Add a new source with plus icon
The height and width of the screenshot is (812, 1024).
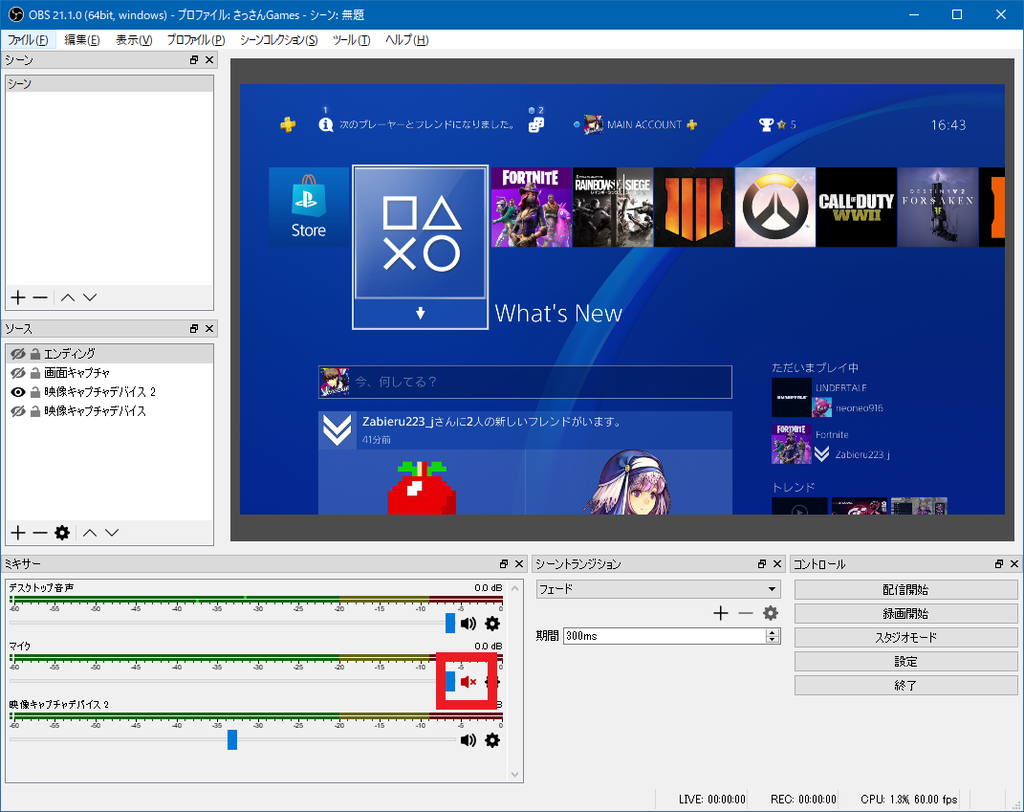18,533
